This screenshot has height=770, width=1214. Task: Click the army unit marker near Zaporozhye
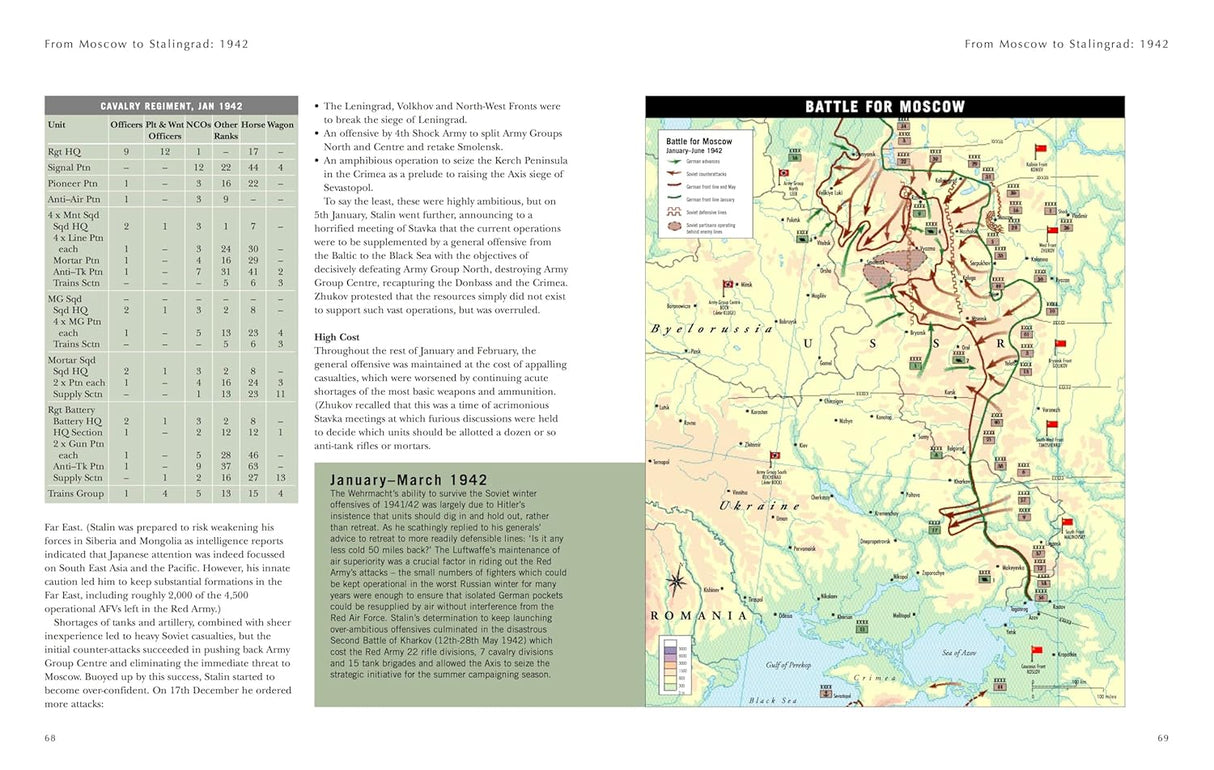984,578
